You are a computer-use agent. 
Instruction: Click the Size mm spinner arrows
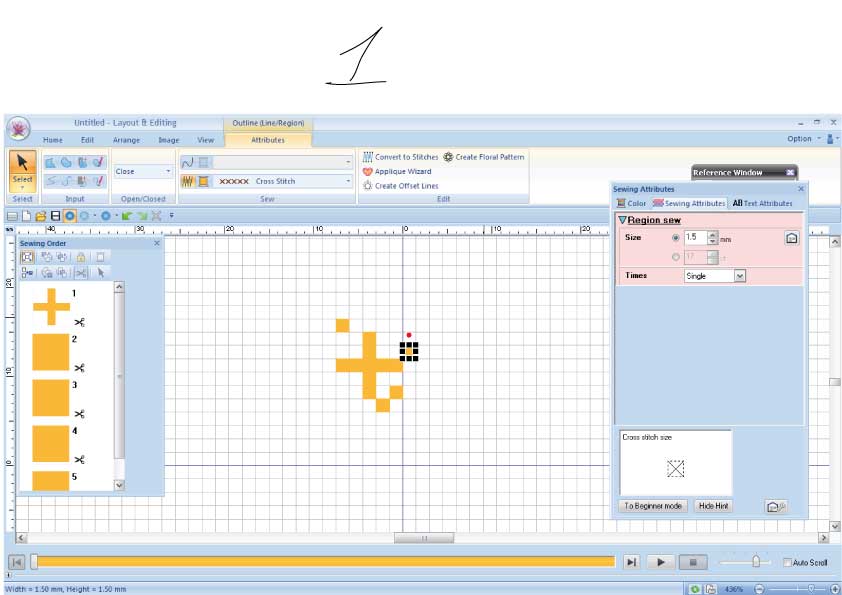pyautogui.click(x=713, y=237)
